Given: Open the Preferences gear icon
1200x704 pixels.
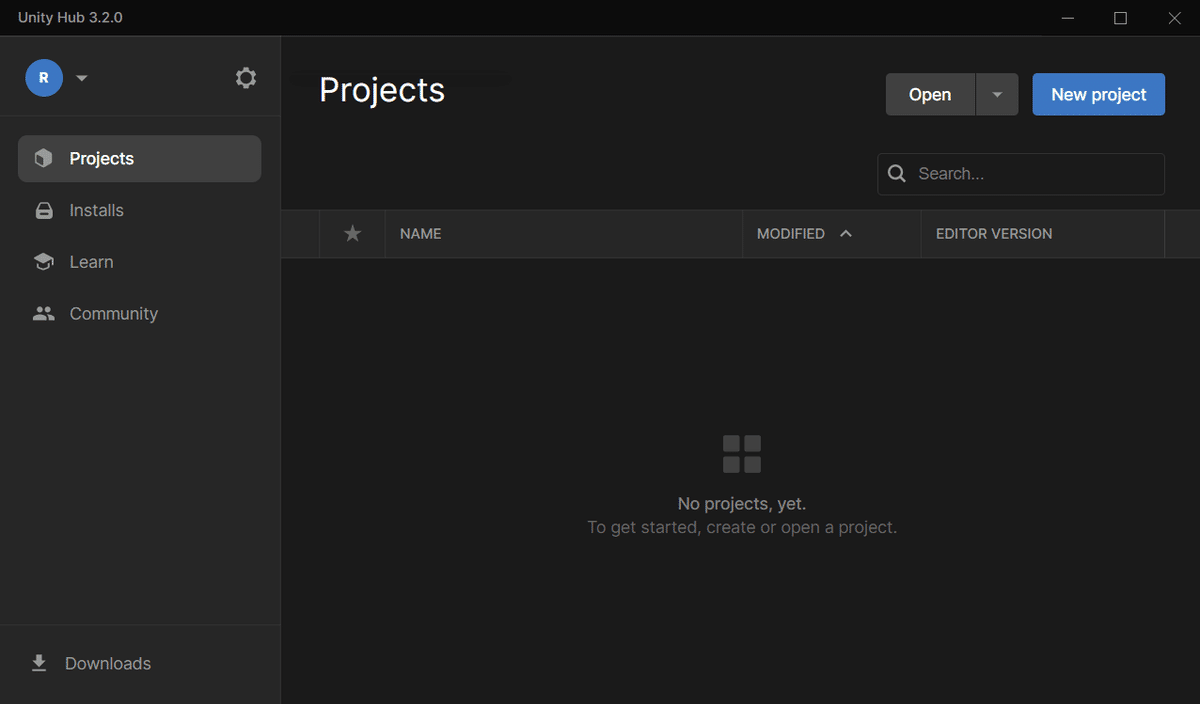Looking at the screenshot, I should pyautogui.click(x=246, y=78).
